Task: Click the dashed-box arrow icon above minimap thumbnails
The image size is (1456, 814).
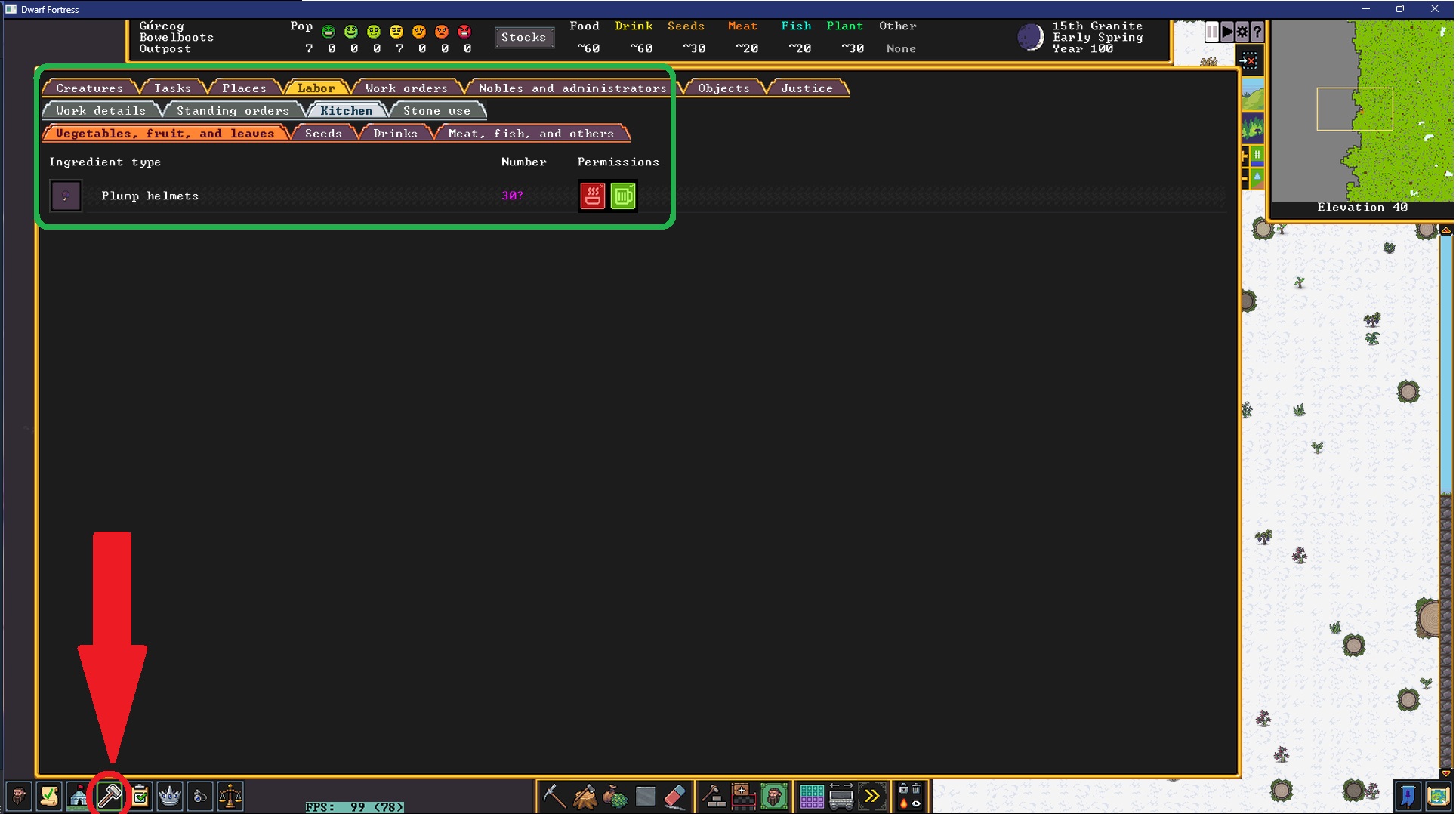Action: 1248,60
